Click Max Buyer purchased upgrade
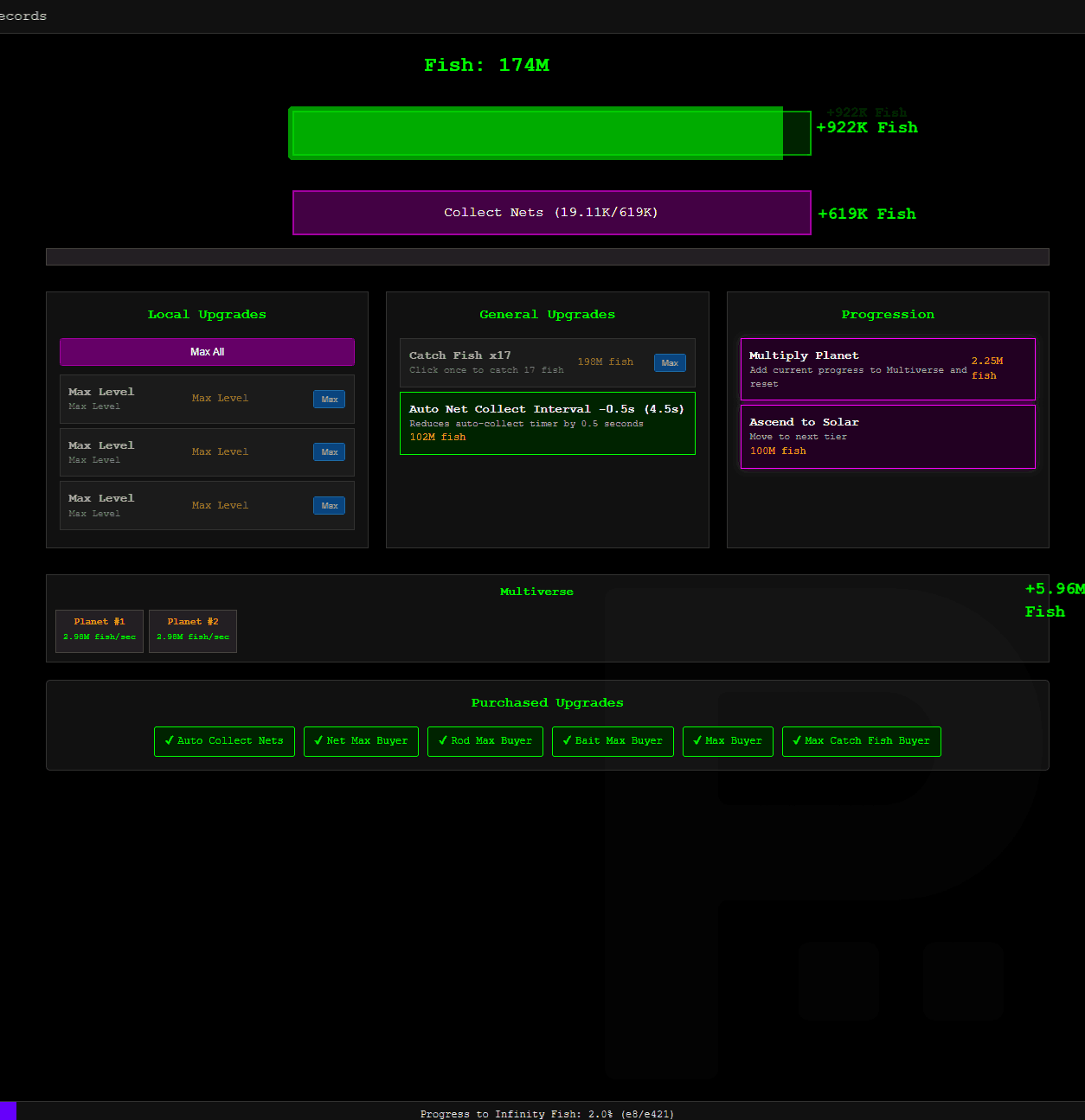 click(x=728, y=741)
